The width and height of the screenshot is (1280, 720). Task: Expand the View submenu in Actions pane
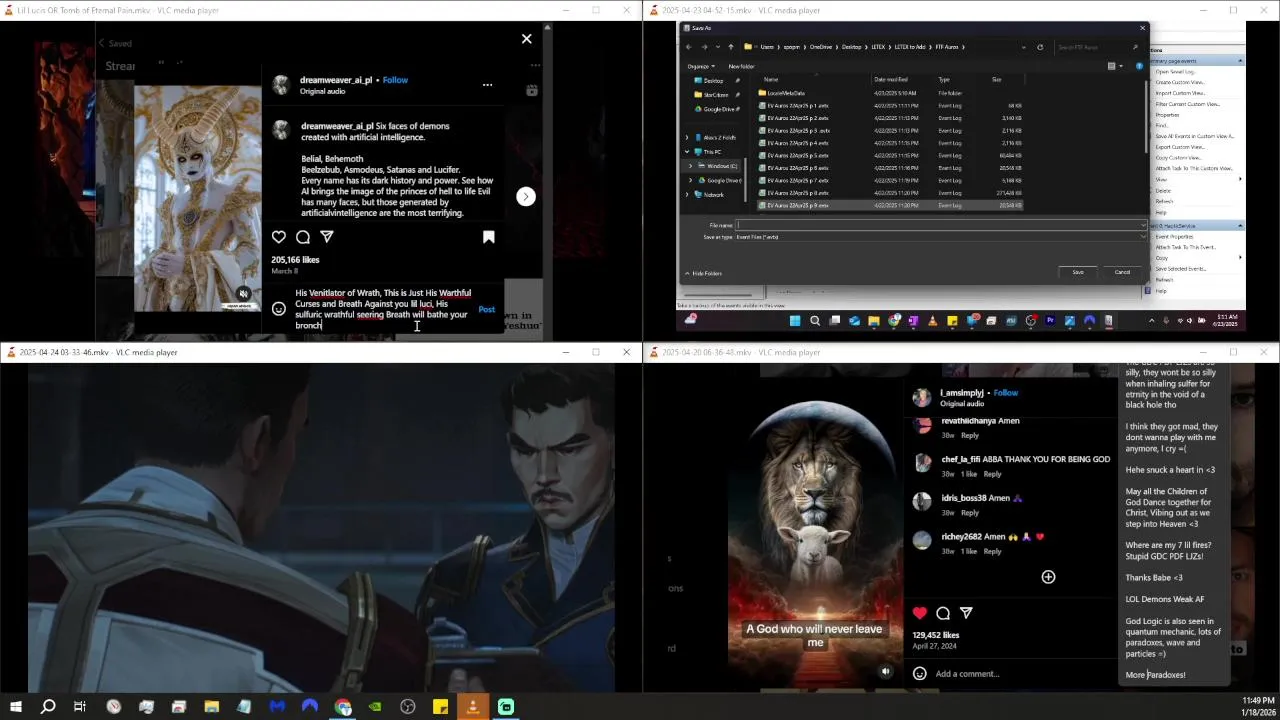(x=1241, y=179)
